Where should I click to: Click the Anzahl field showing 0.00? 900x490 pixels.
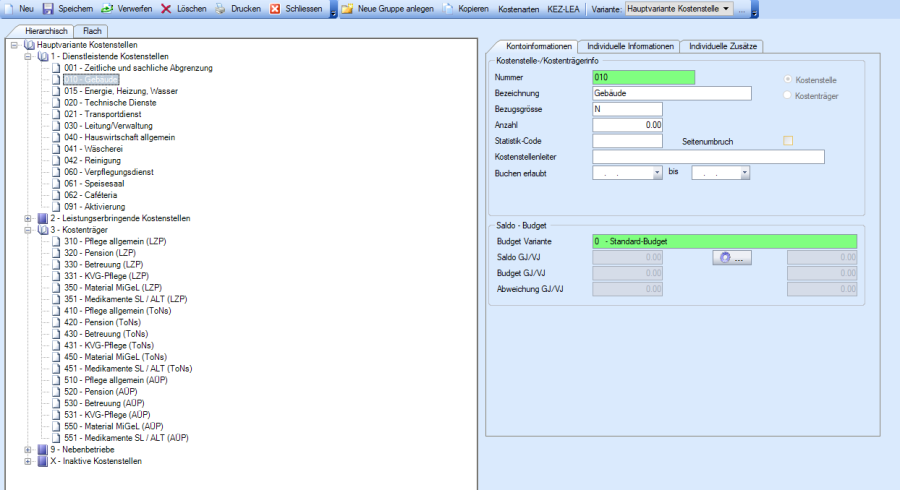(627, 125)
